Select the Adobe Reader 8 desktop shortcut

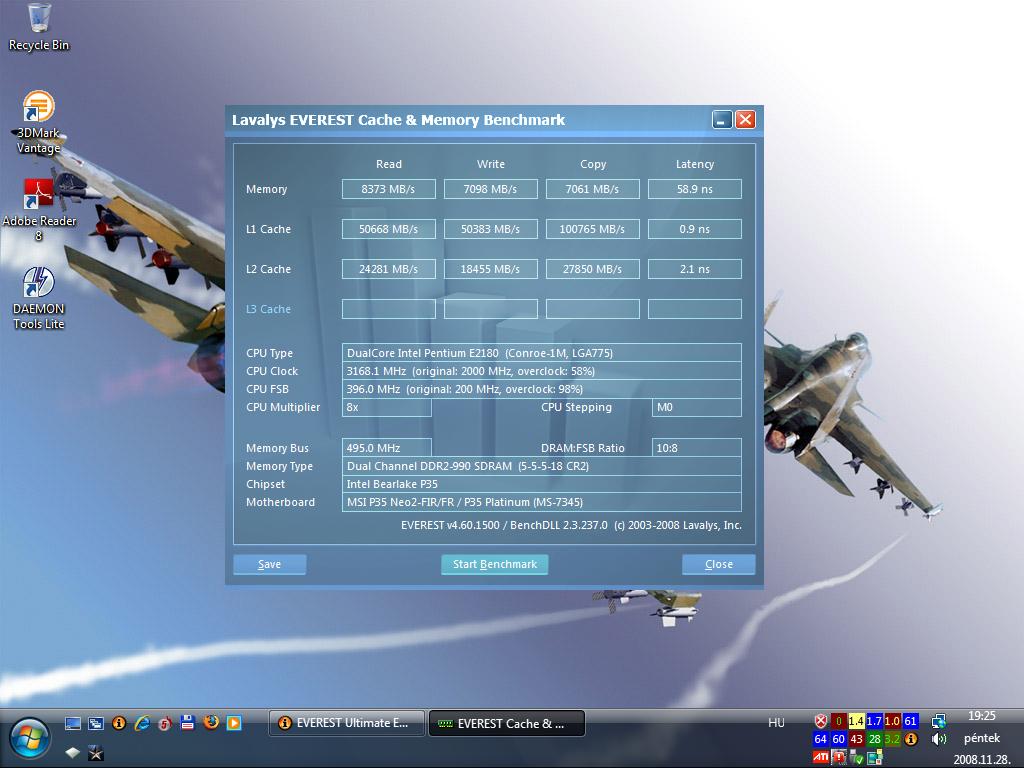[39, 209]
